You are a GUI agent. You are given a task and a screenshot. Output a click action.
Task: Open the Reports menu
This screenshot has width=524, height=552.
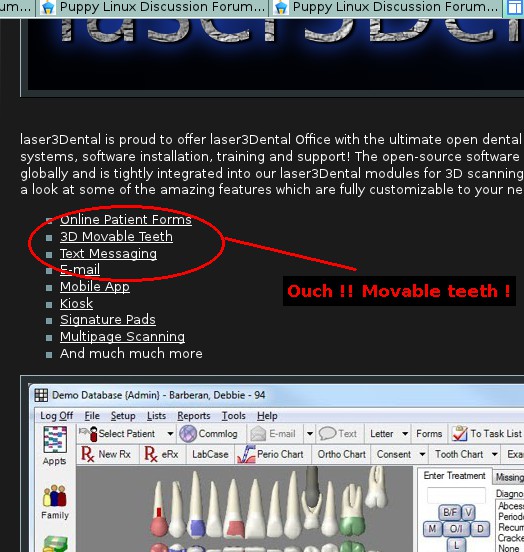pyautogui.click(x=194, y=416)
